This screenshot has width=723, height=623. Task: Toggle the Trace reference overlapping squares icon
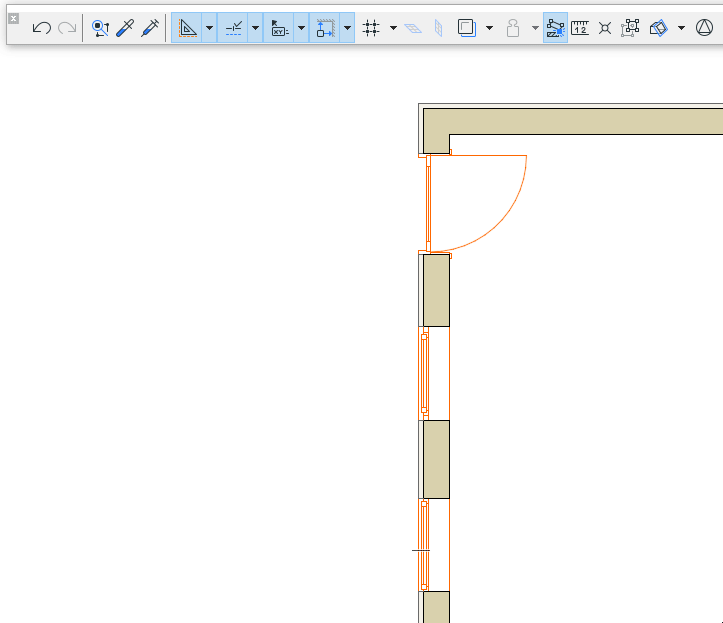467,28
